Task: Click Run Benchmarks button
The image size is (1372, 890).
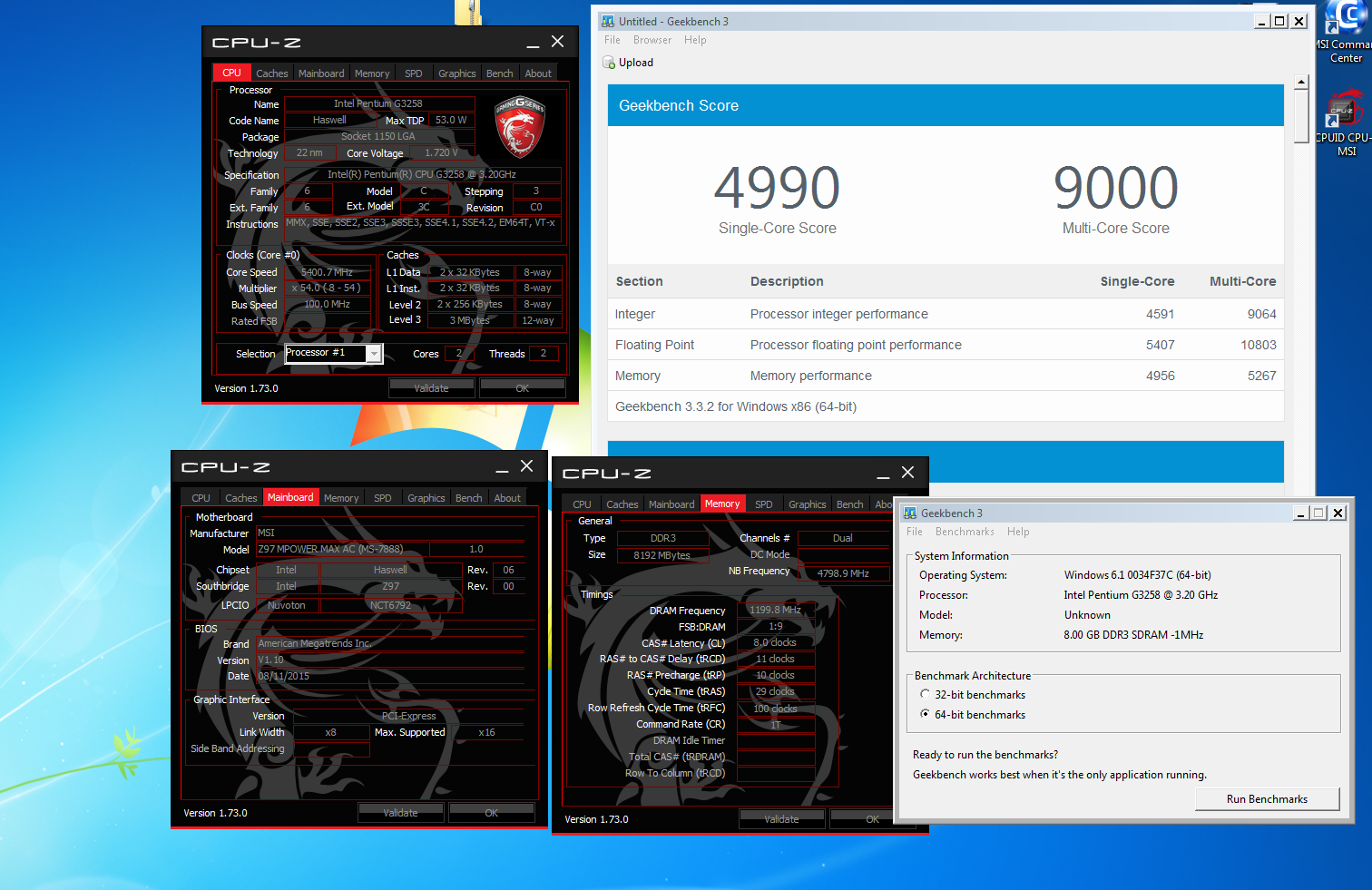Action: (x=1267, y=799)
